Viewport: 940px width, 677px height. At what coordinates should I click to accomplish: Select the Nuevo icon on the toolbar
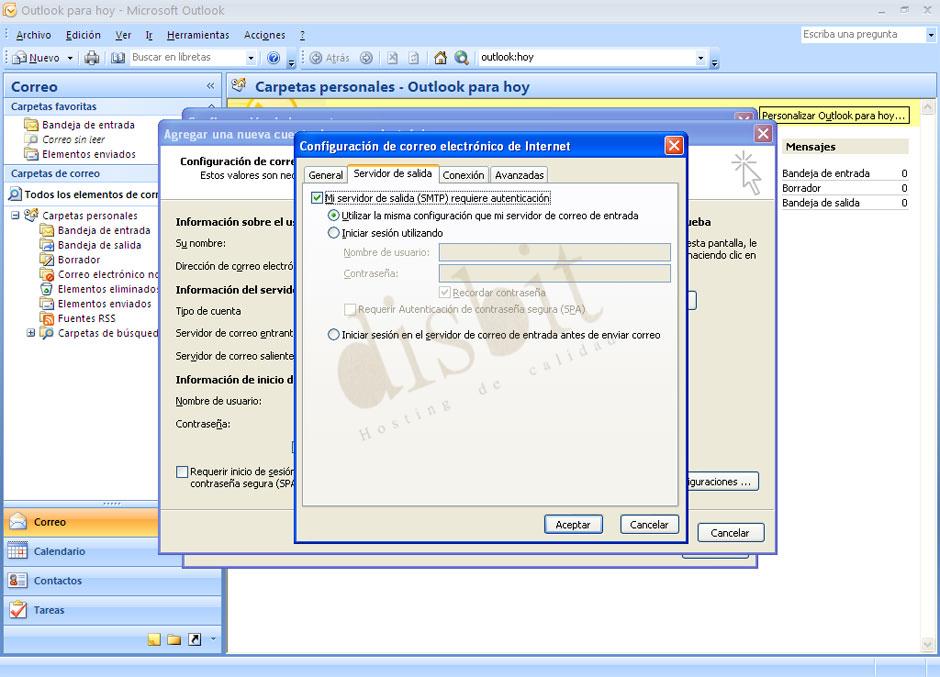tap(21, 57)
